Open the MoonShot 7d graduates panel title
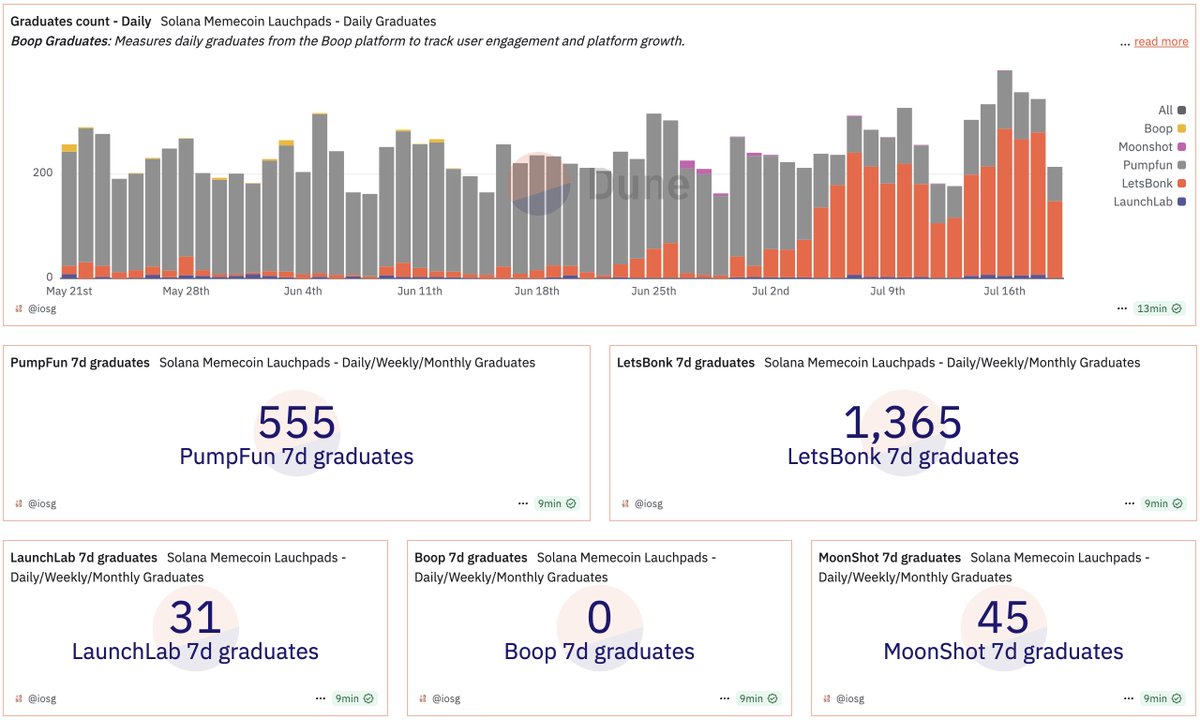The image size is (1200, 720). pyautogui.click(x=890, y=557)
